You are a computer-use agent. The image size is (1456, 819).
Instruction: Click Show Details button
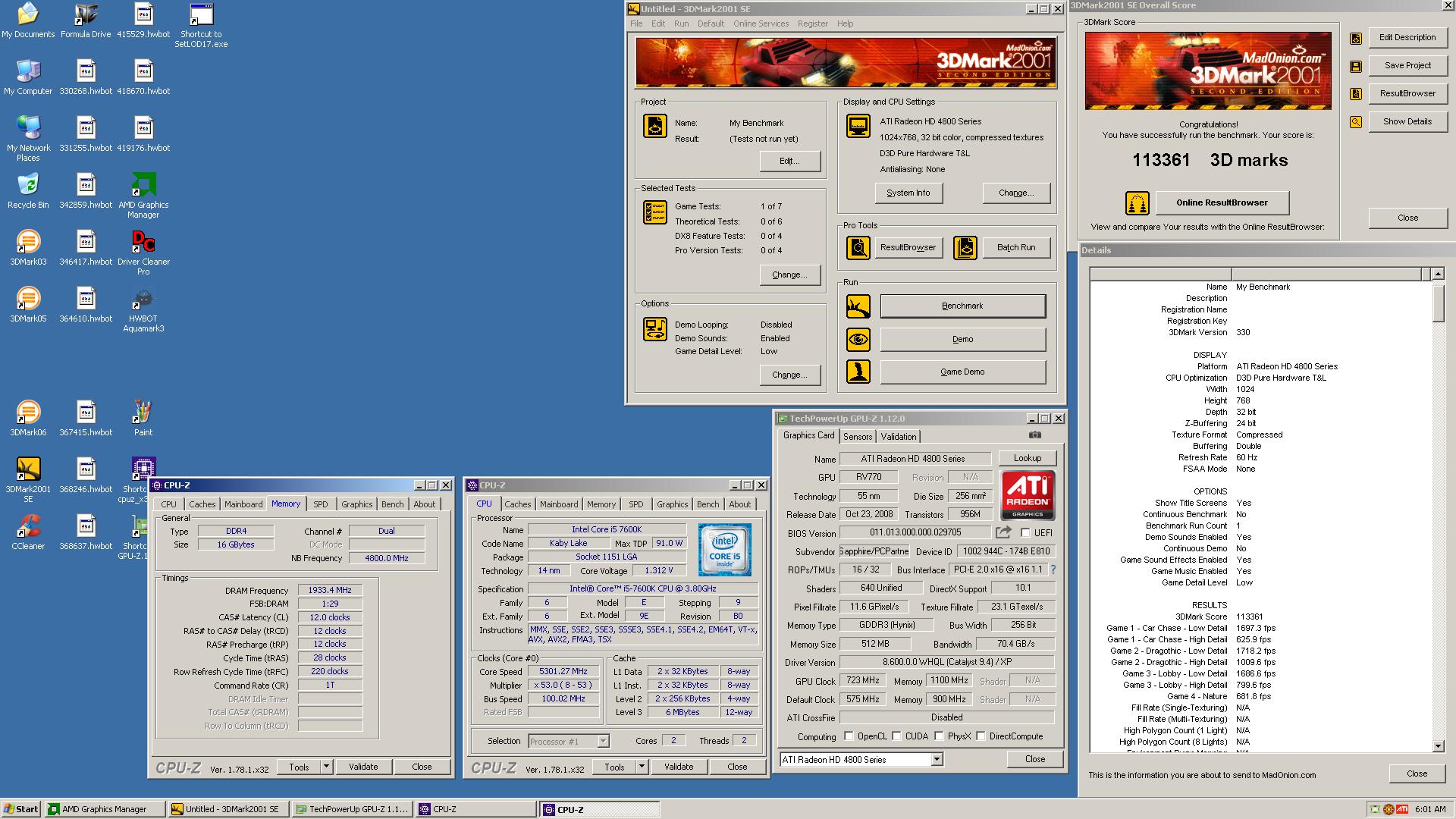click(x=1407, y=121)
